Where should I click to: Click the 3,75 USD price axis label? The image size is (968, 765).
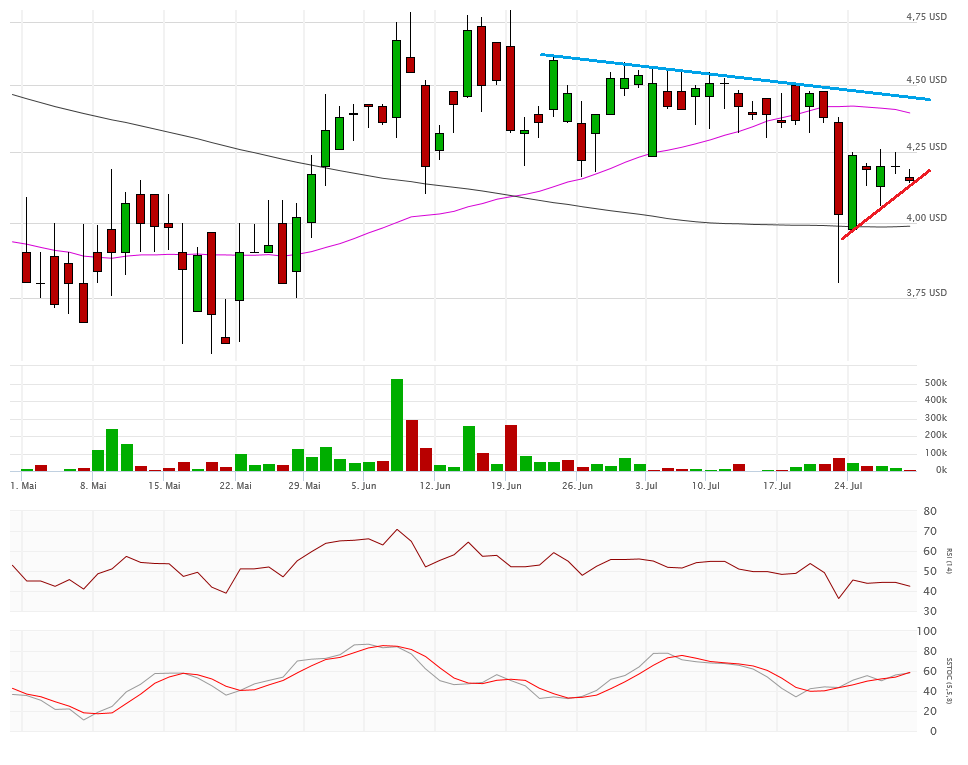(x=926, y=293)
